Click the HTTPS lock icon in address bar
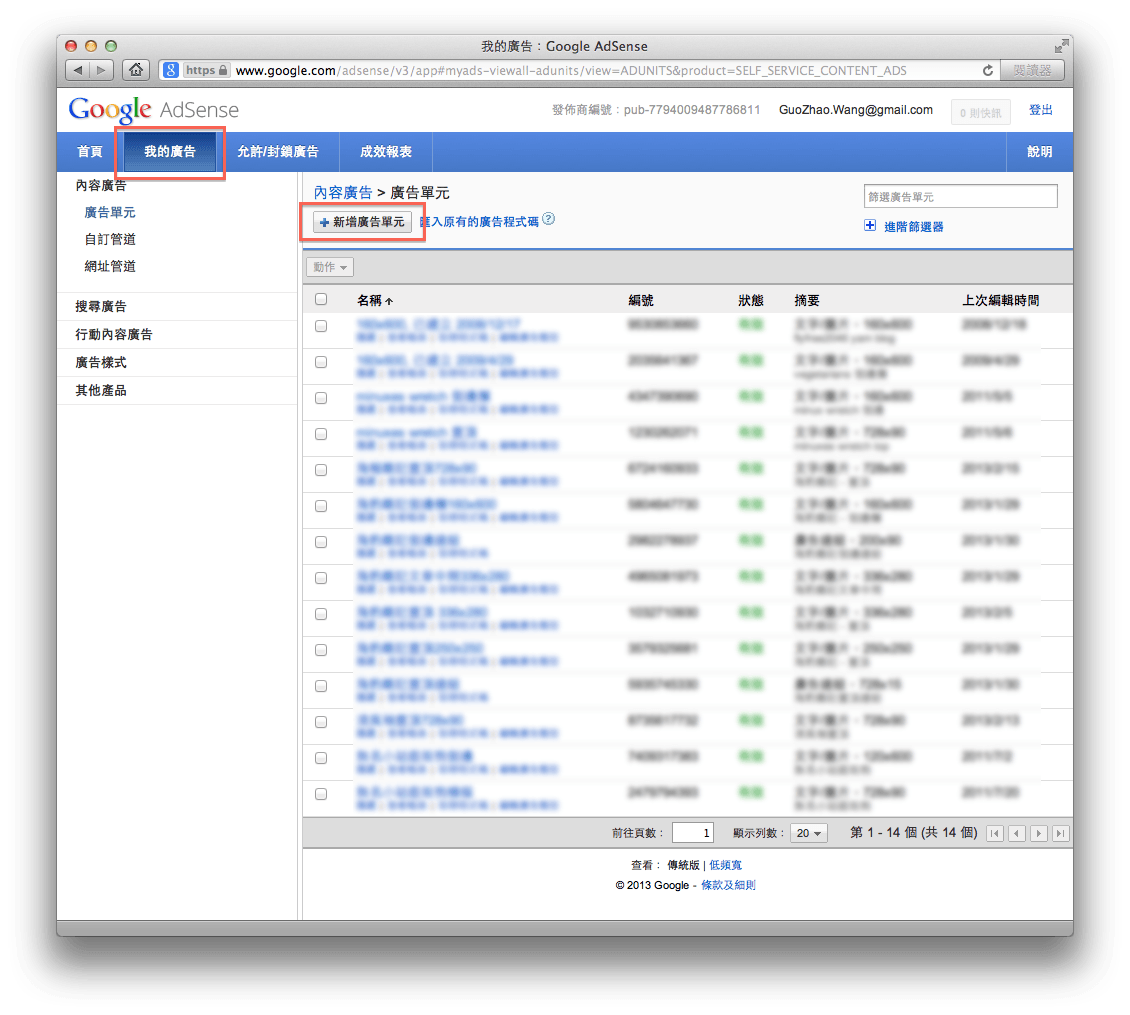Viewport: 1130px width, 1015px height. click(222, 70)
